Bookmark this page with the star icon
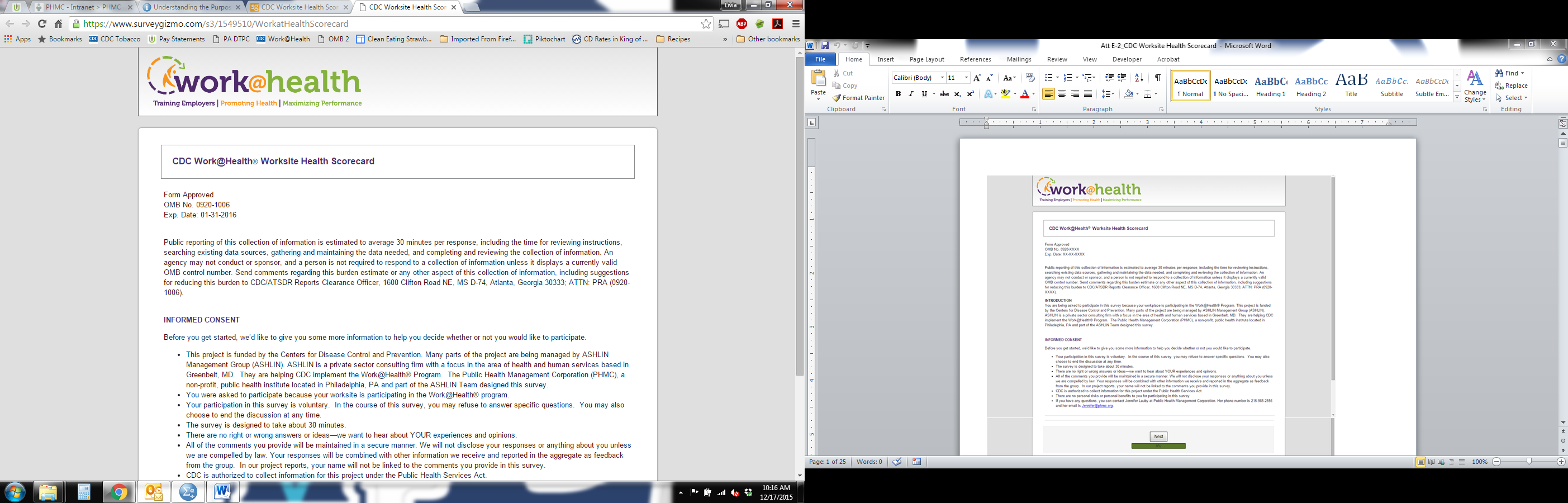This screenshot has width=1568, height=503. 705,23
